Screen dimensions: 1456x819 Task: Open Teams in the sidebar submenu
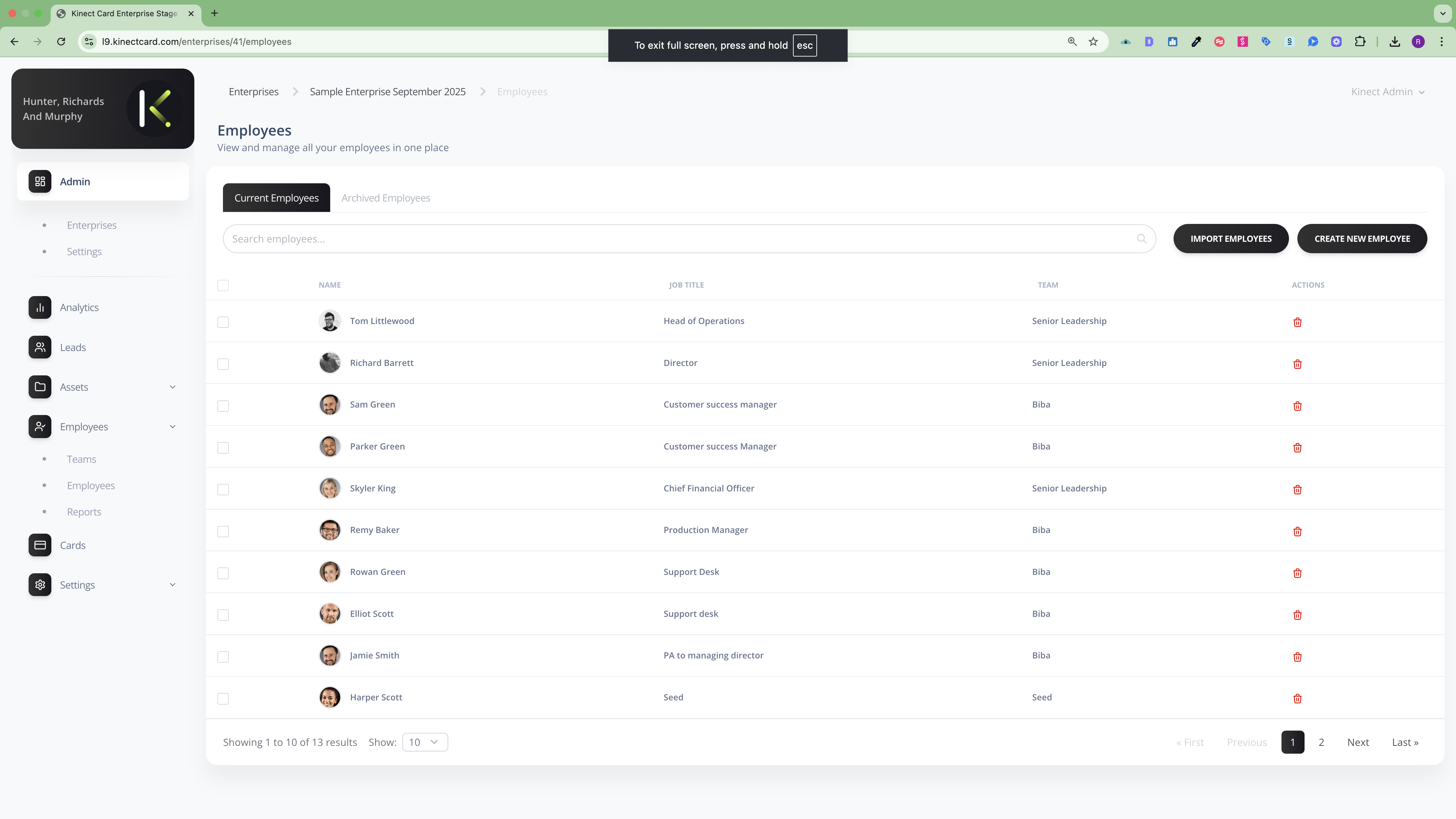click(81, 459)
